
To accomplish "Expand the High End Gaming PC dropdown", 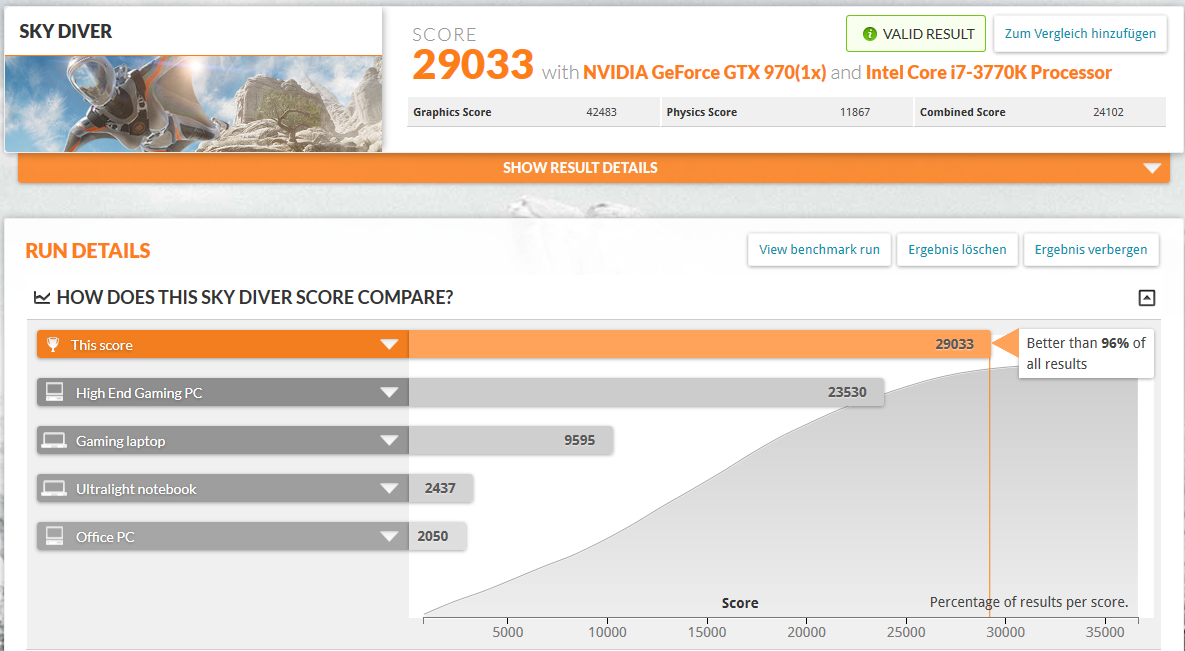I will tap(389, 392).
